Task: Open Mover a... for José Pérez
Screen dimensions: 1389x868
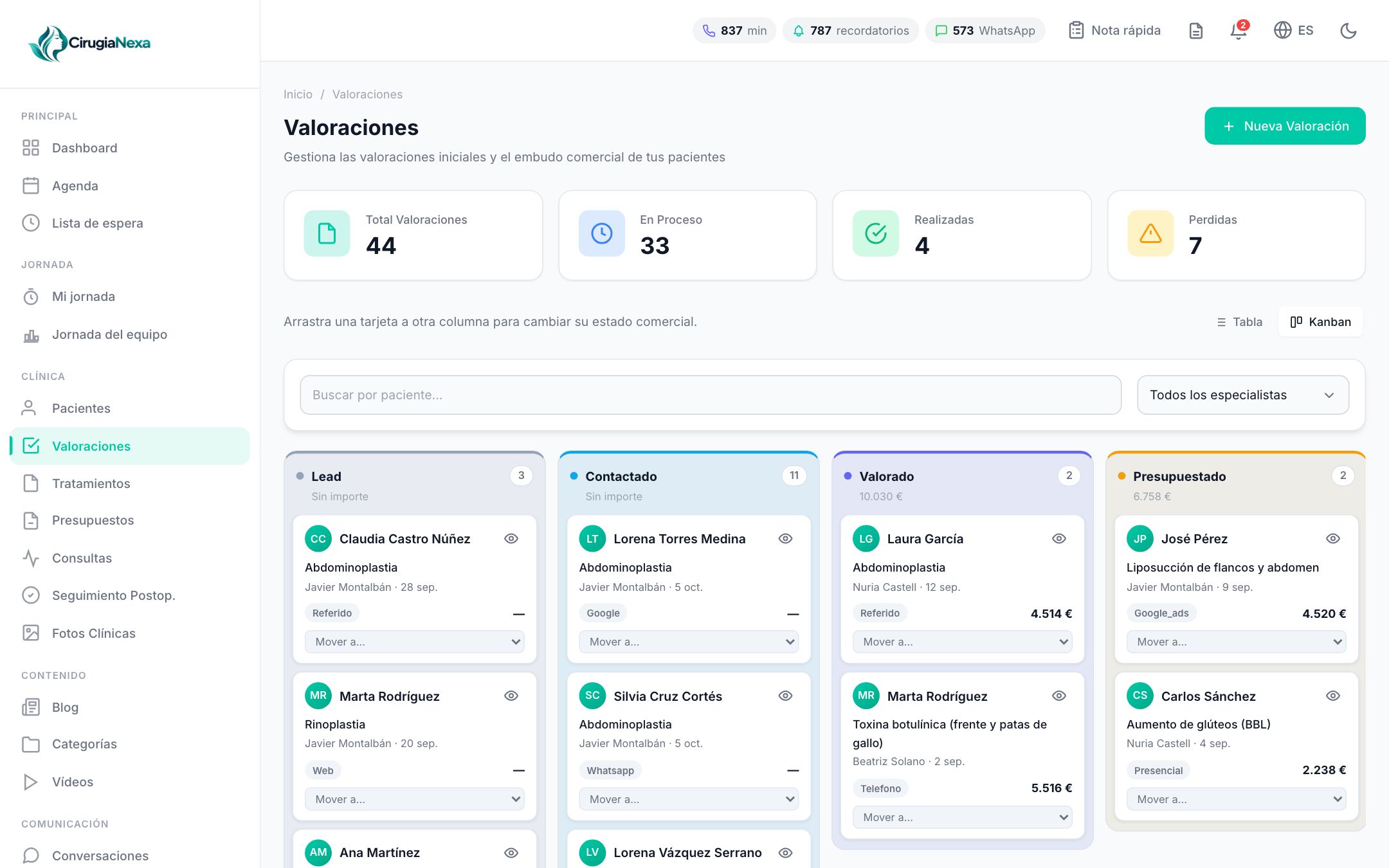Action: pos(1237,642)
